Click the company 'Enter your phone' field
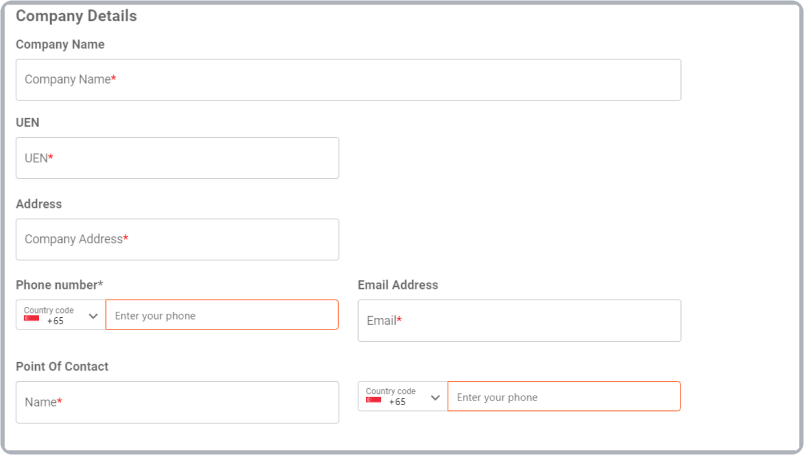 pyautogui.click(x=221, y=315)
